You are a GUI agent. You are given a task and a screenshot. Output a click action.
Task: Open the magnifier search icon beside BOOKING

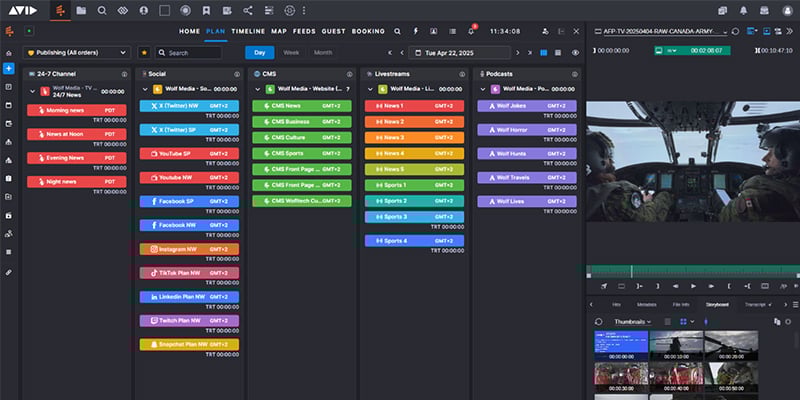[397, 31]
